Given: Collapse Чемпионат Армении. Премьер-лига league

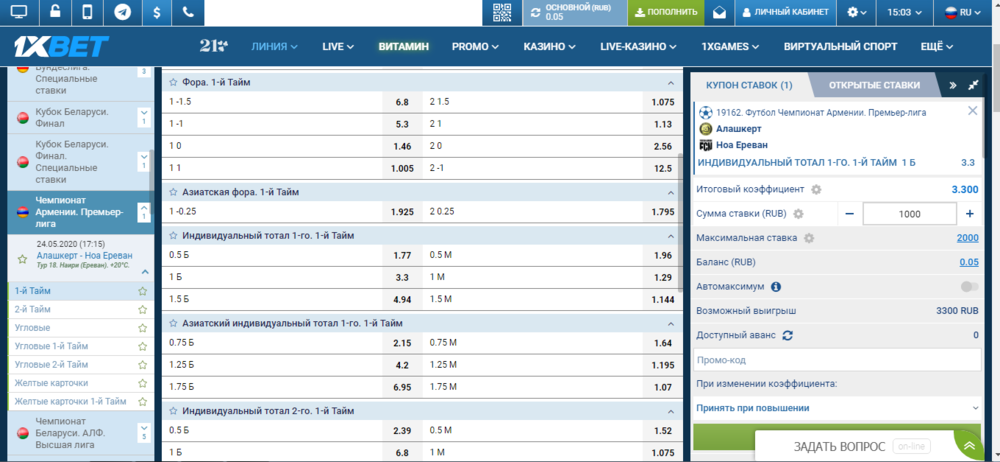Looking at the screenshot, I should 144,212.
